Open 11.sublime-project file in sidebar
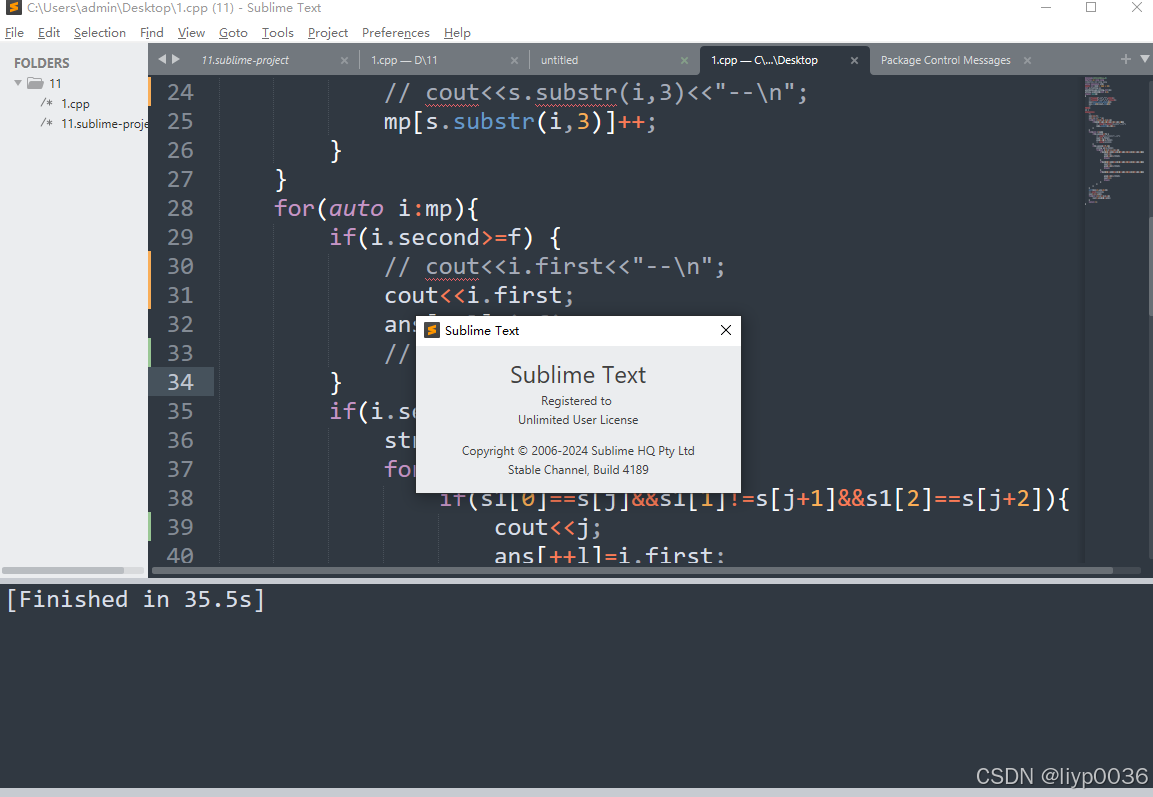Image resolution: width=1153 pixels, height=797 pixels. (x=104, y=124)
